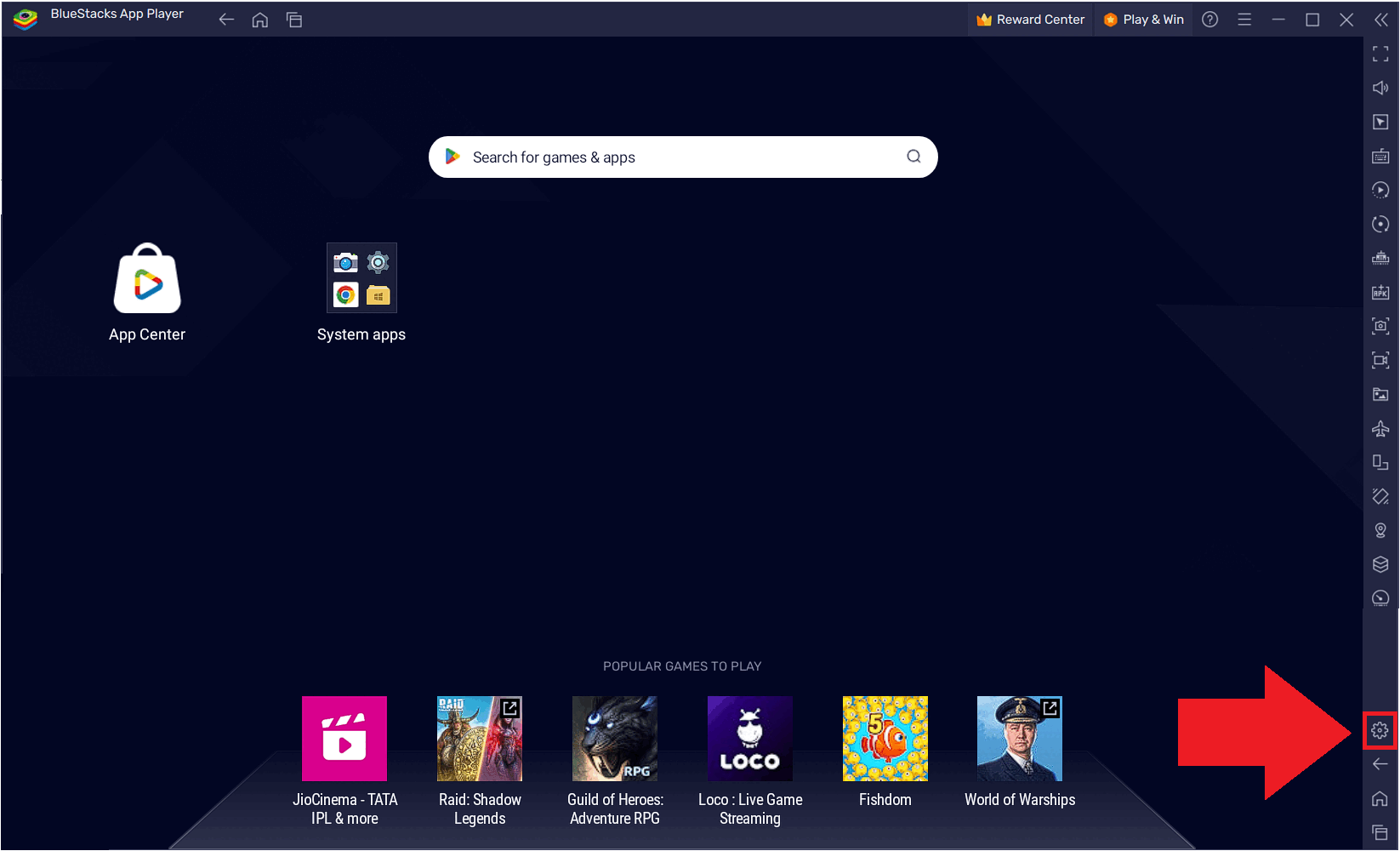
Task: Mute the emulator volume
Action: [x=1380, y=87]
